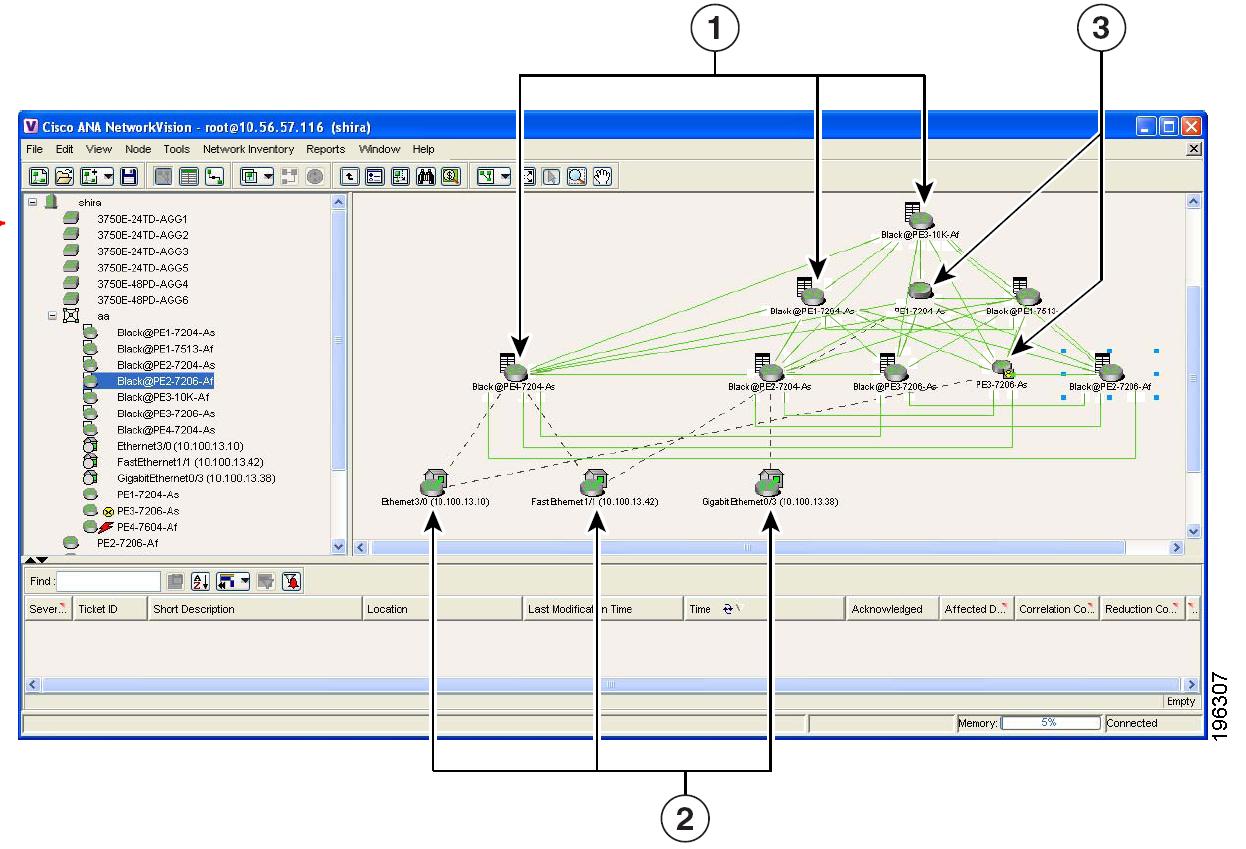Image resolution: width=1246 pixels, height=849 pixels.
Task: Open the Reports menu
Action: point(326,149)
